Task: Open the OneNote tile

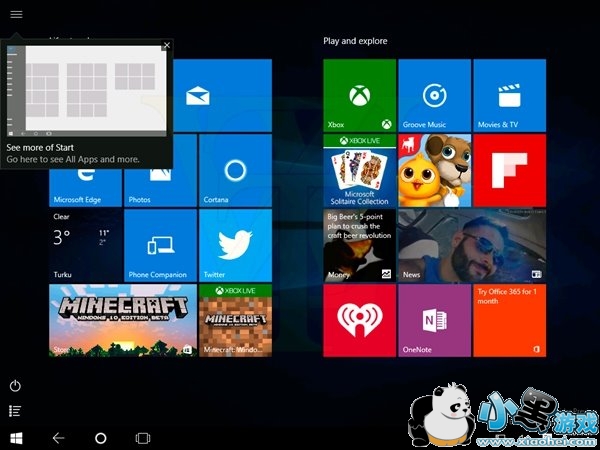Action: tap(434, 321)
